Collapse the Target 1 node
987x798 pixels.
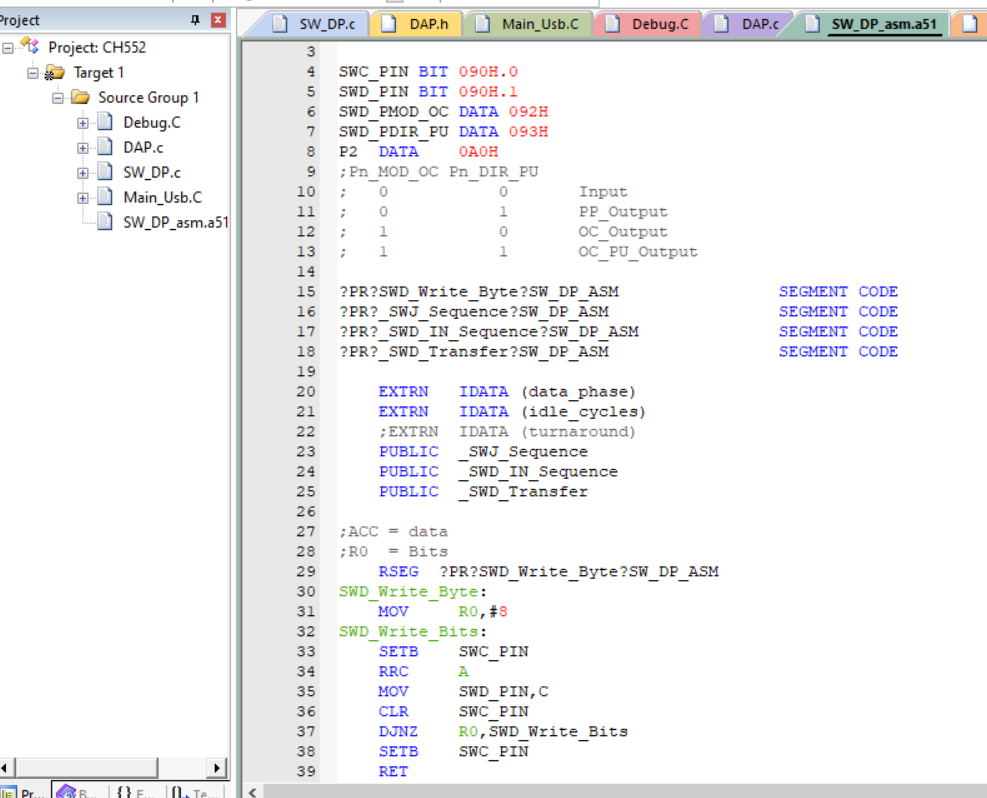click(33, 72)
